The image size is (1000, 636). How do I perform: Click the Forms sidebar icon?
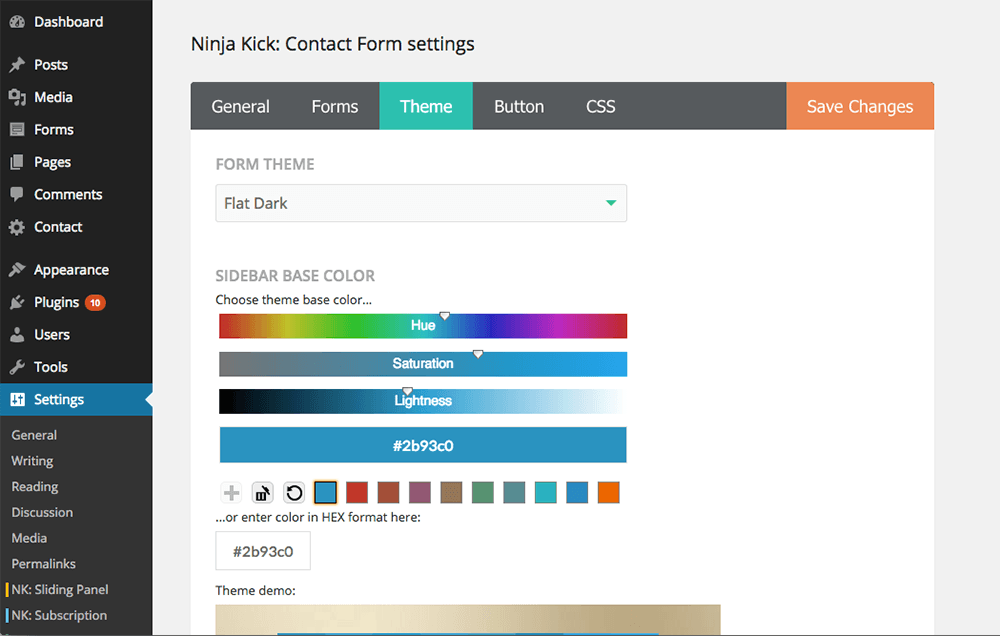[x=17, y=129]
